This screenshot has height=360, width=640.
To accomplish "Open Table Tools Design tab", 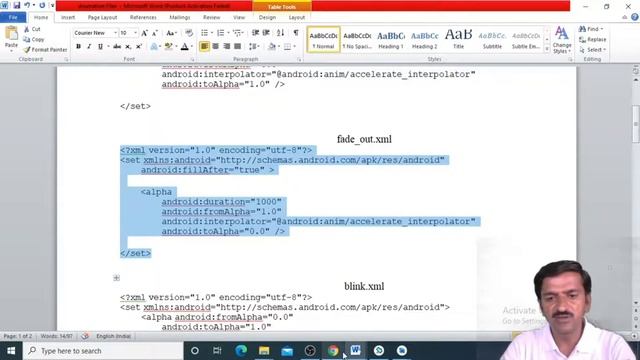I will [x=267, y=18].
